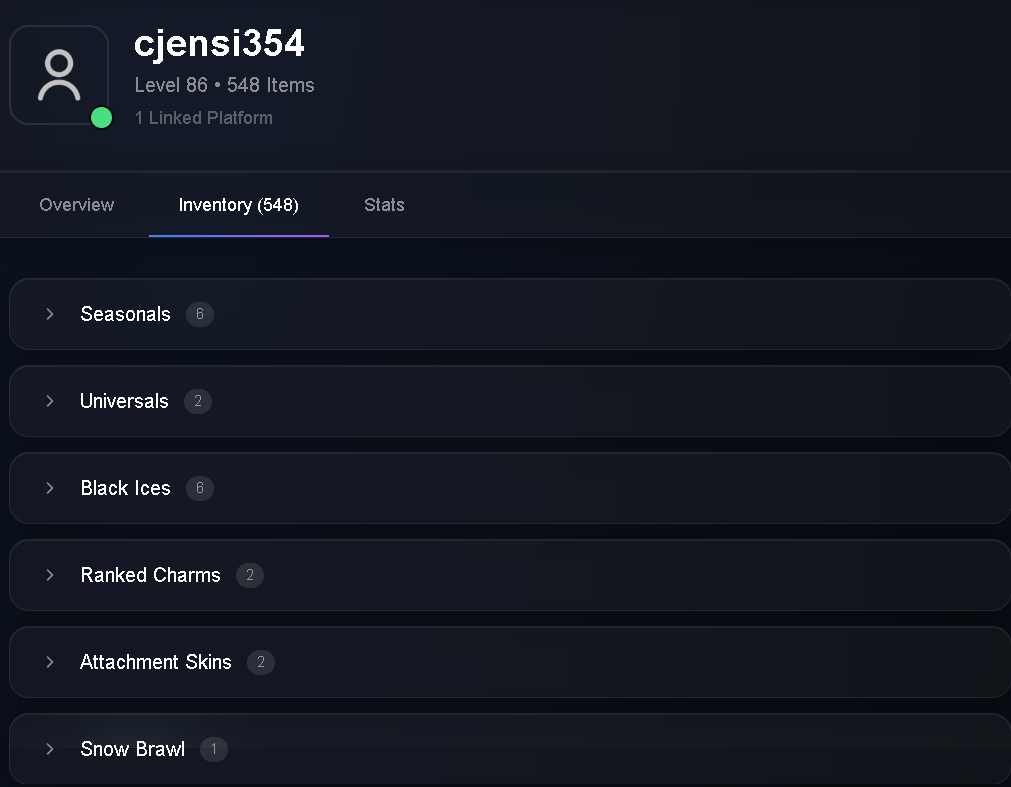The image size is (1011, 787).
Task: Switch to the Overview tab
Action: pyautogui.click(x=77, y=205)
